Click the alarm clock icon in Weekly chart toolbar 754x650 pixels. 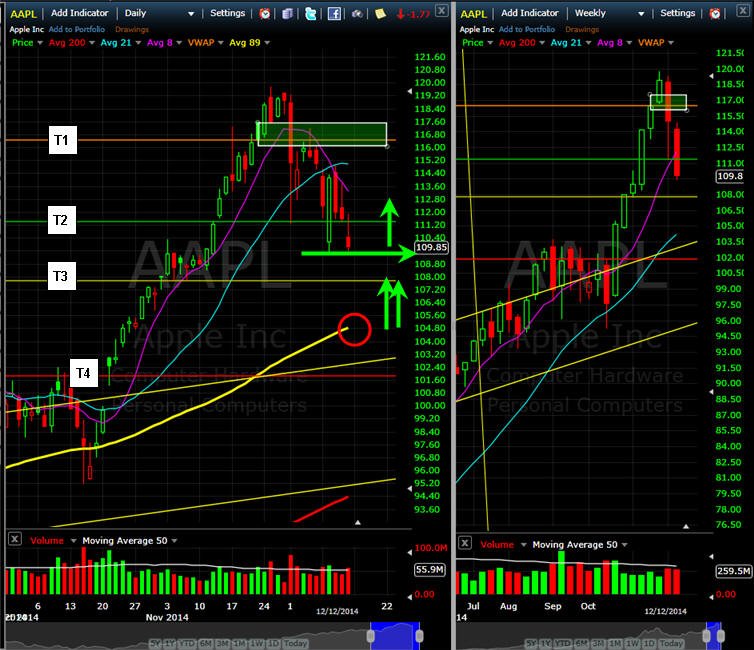(x=715, y=13)
